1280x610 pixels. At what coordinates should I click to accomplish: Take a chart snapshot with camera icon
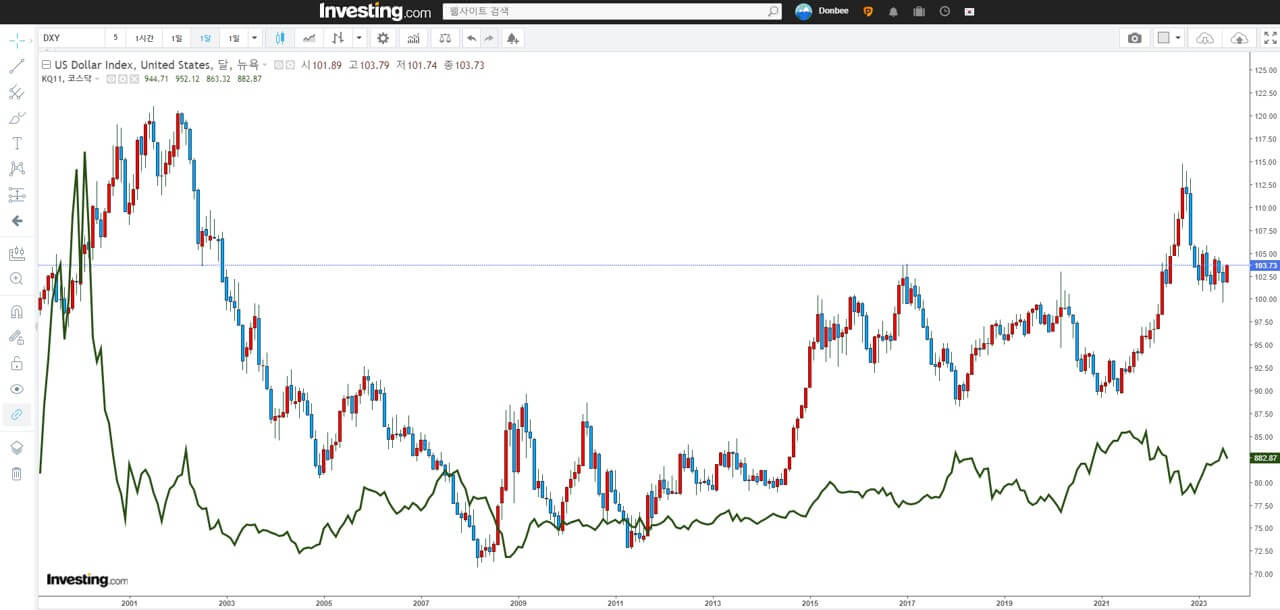[x=1134, y=38]
